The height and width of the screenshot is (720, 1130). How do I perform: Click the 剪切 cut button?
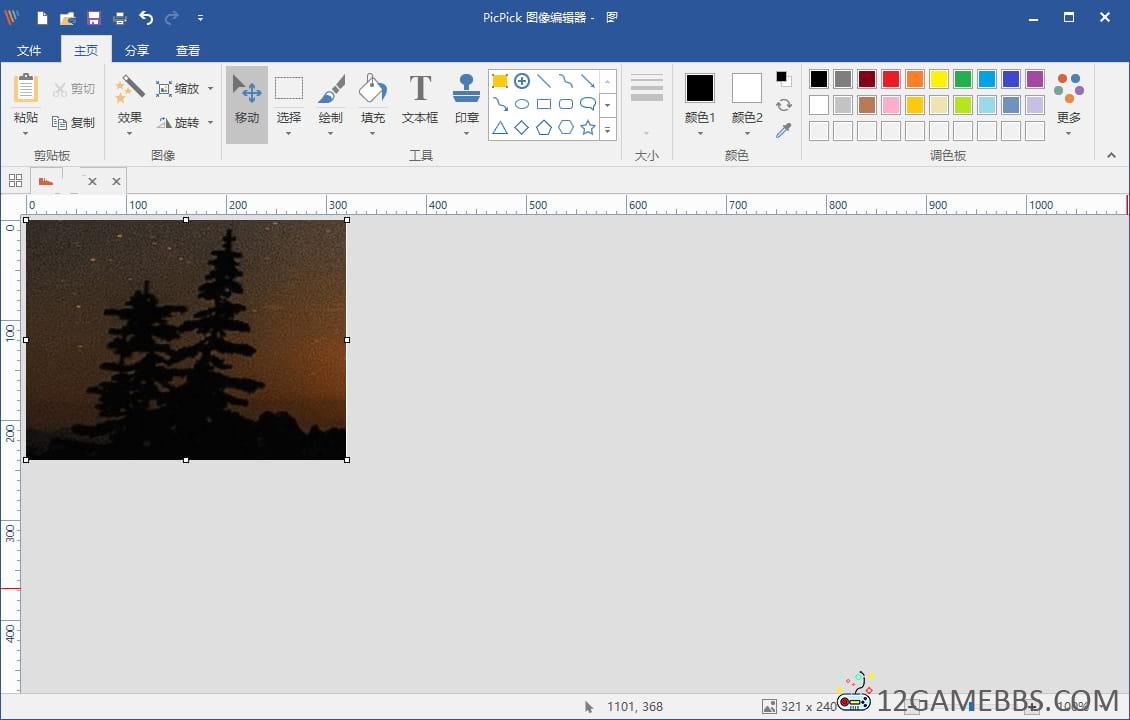click(74, 89)
